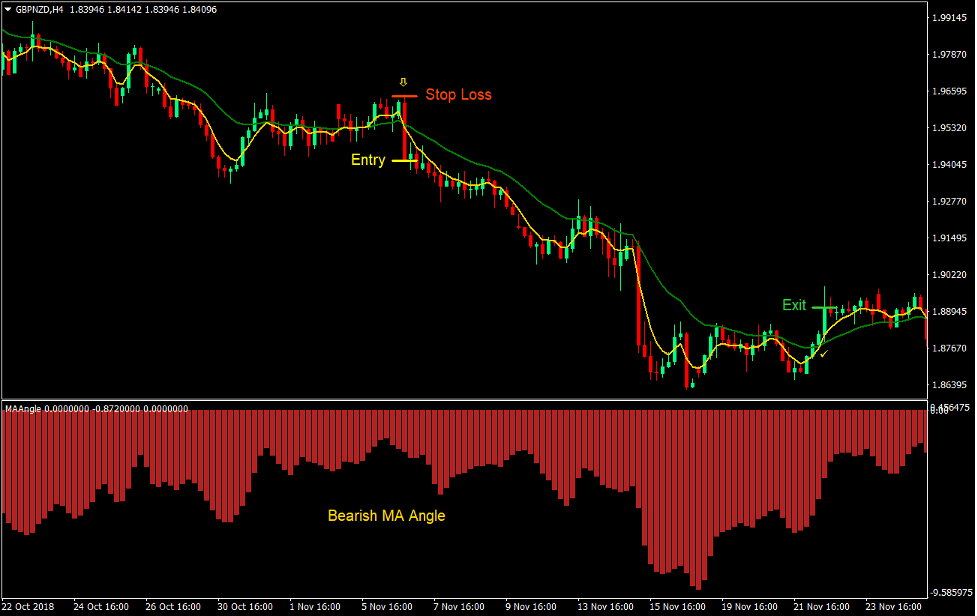Click the Entry text label

point(367,159)
